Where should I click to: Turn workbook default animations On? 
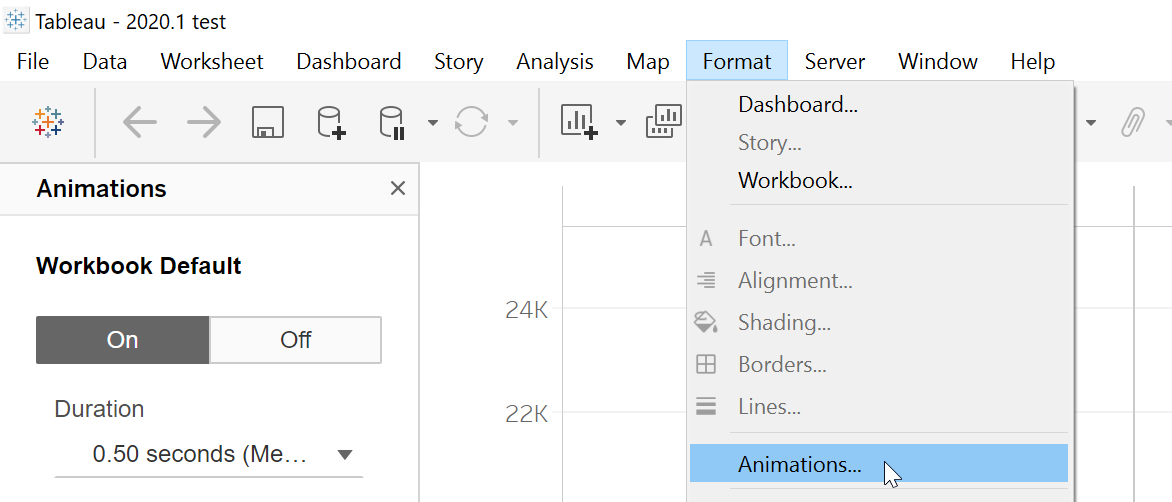(x=122, y=340)
